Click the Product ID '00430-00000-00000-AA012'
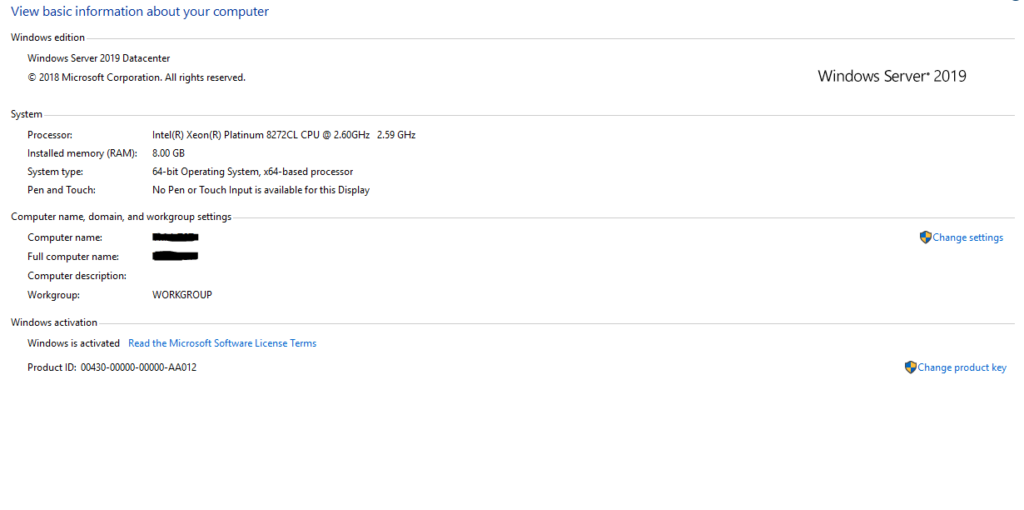 [x=138, y=368]
